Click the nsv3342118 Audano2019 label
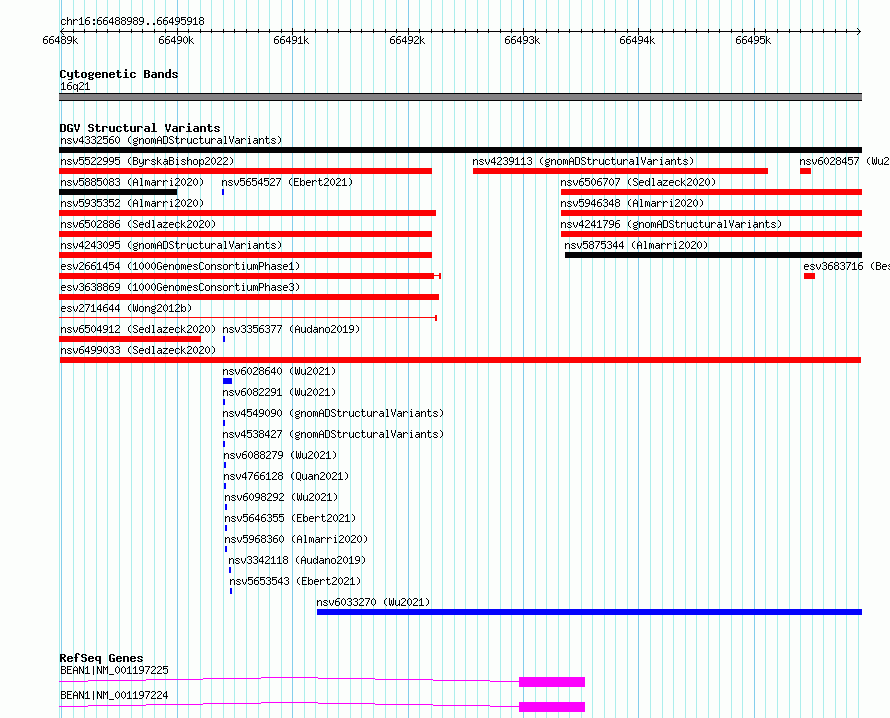The height and width of the screenshot is (718, 890). (x=297, y=560)
